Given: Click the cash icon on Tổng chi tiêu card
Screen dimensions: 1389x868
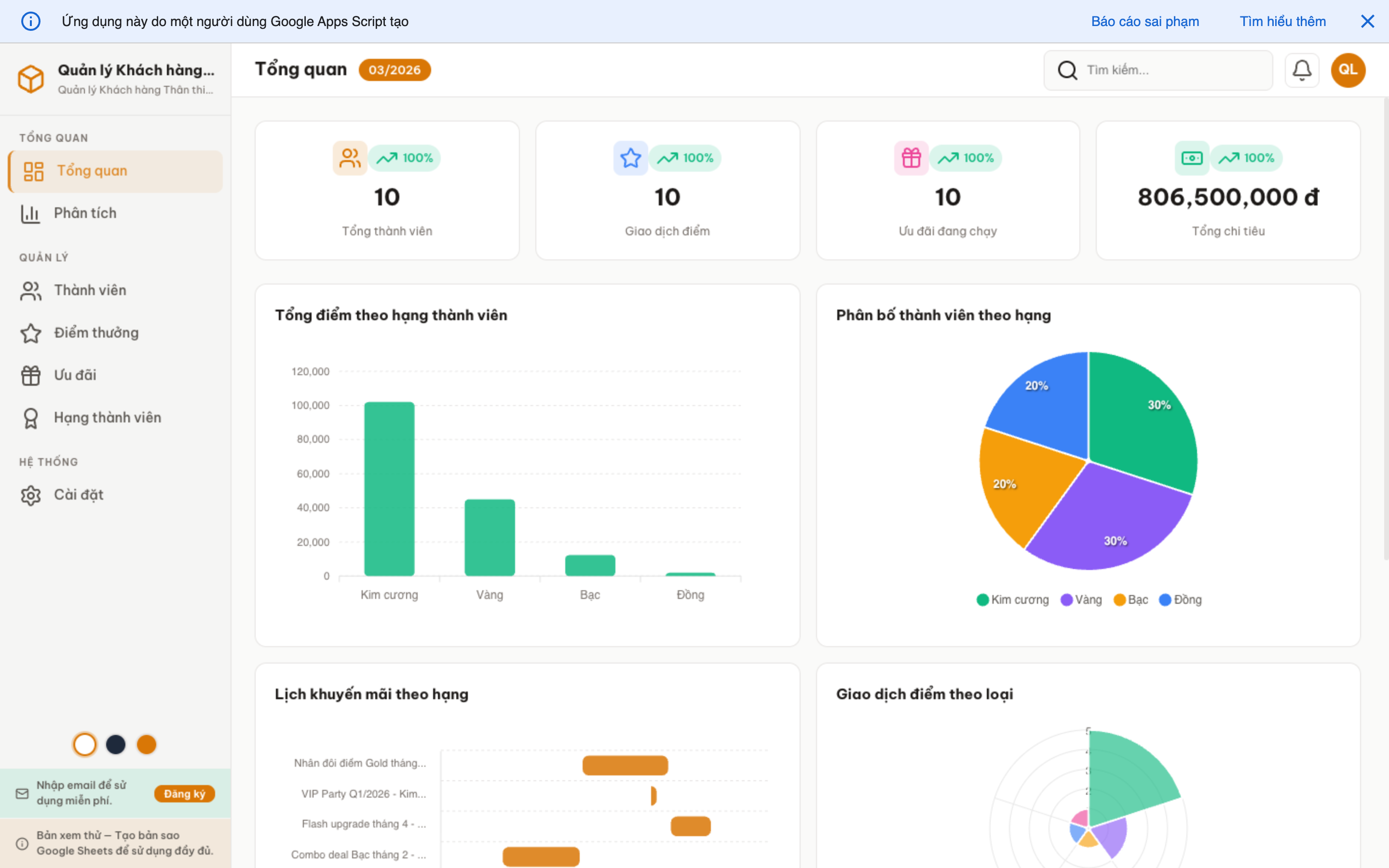Looking at the screenshot, I should click(1192, 158).
